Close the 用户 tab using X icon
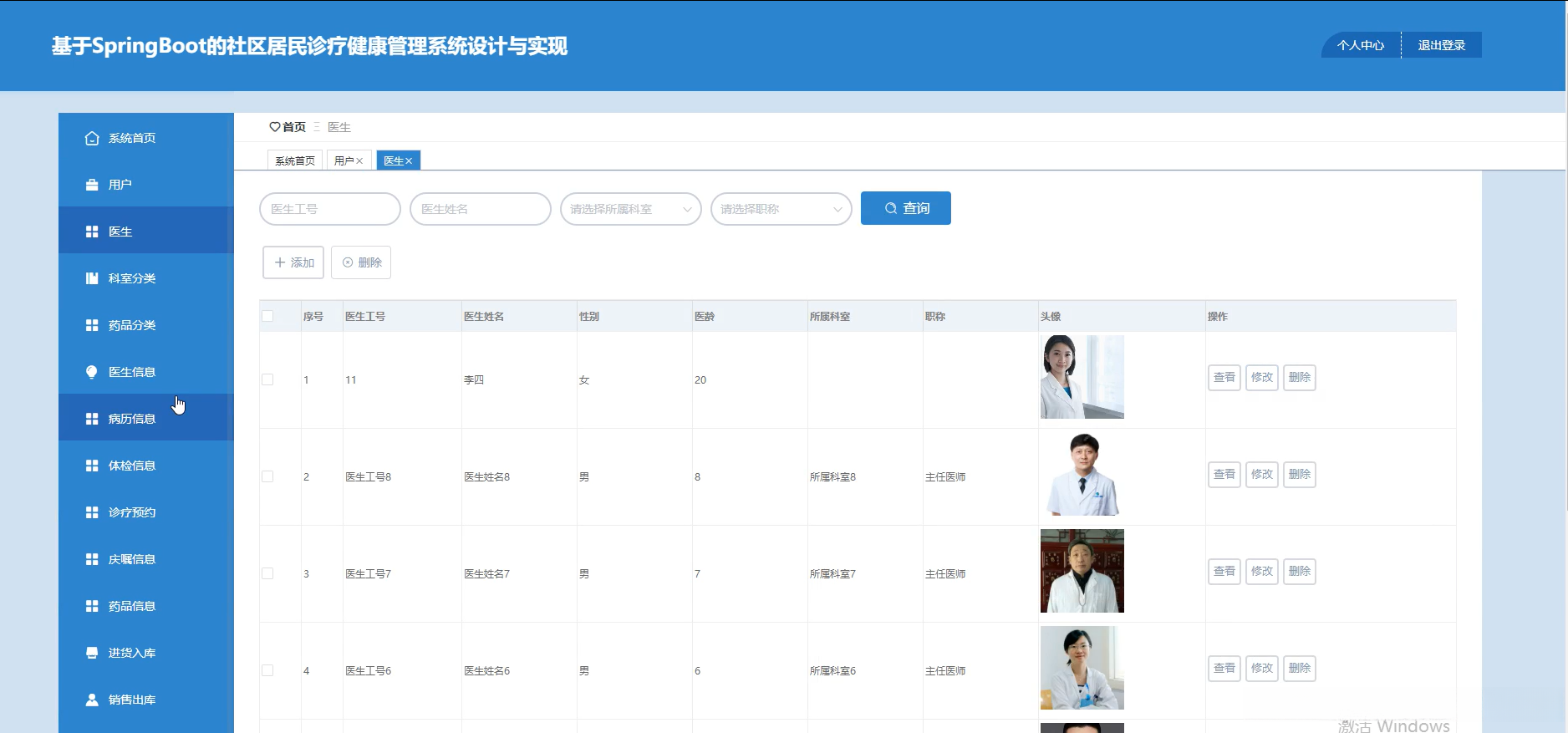This screenshot has height=733, width=1568. [359, 161]
